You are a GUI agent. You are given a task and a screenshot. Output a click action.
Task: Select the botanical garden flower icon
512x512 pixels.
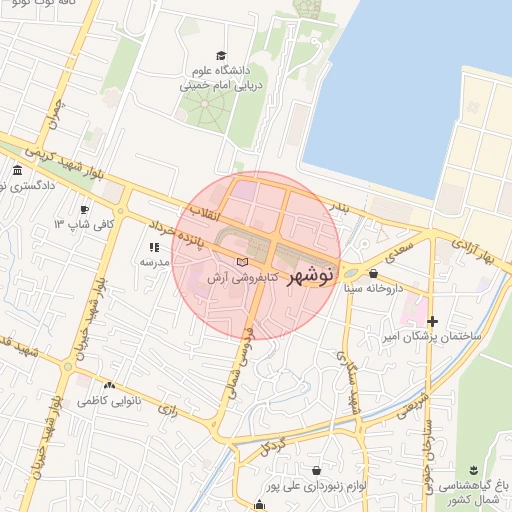474,470
